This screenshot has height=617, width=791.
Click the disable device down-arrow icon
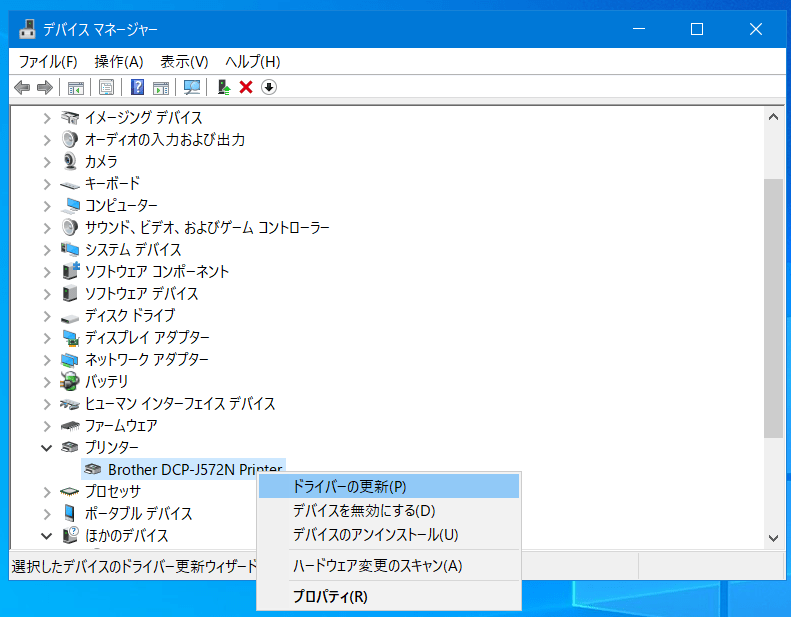(269, 88)
